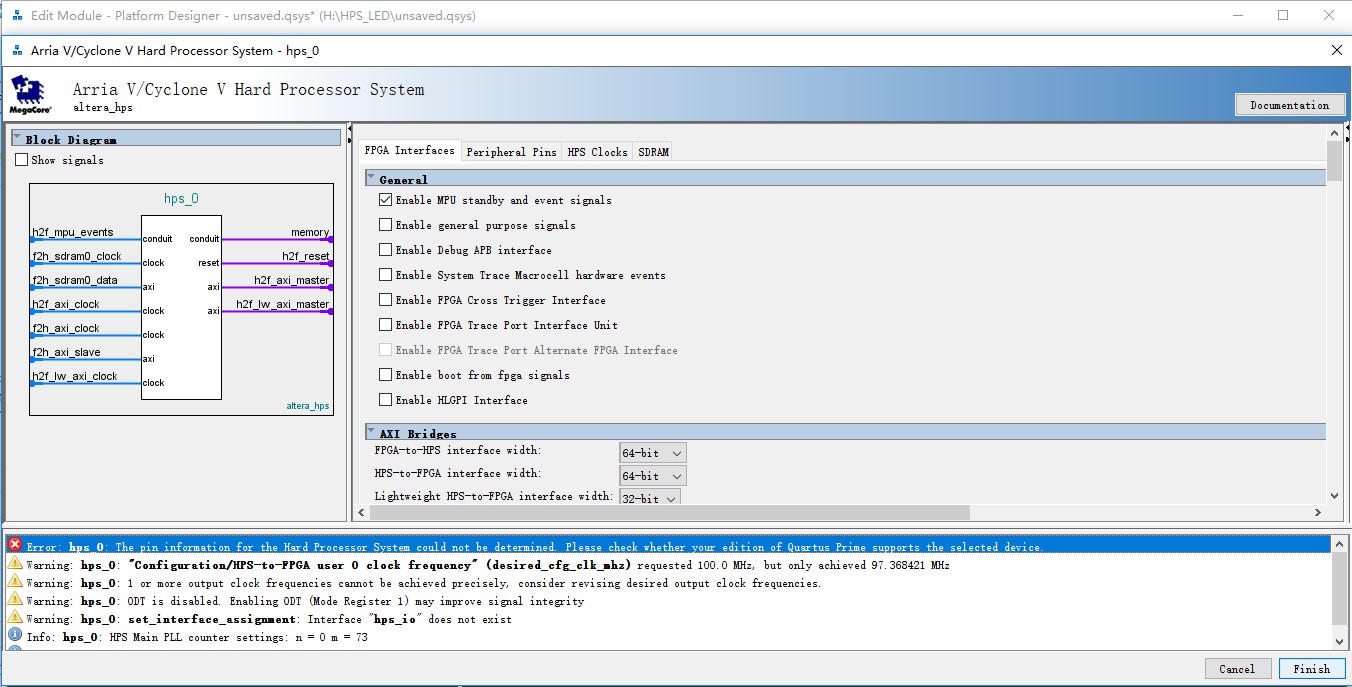This screenshot has height=687, width=1352.
Task: Click vertical scrollbar of parameters panel
Action: 1334,161
